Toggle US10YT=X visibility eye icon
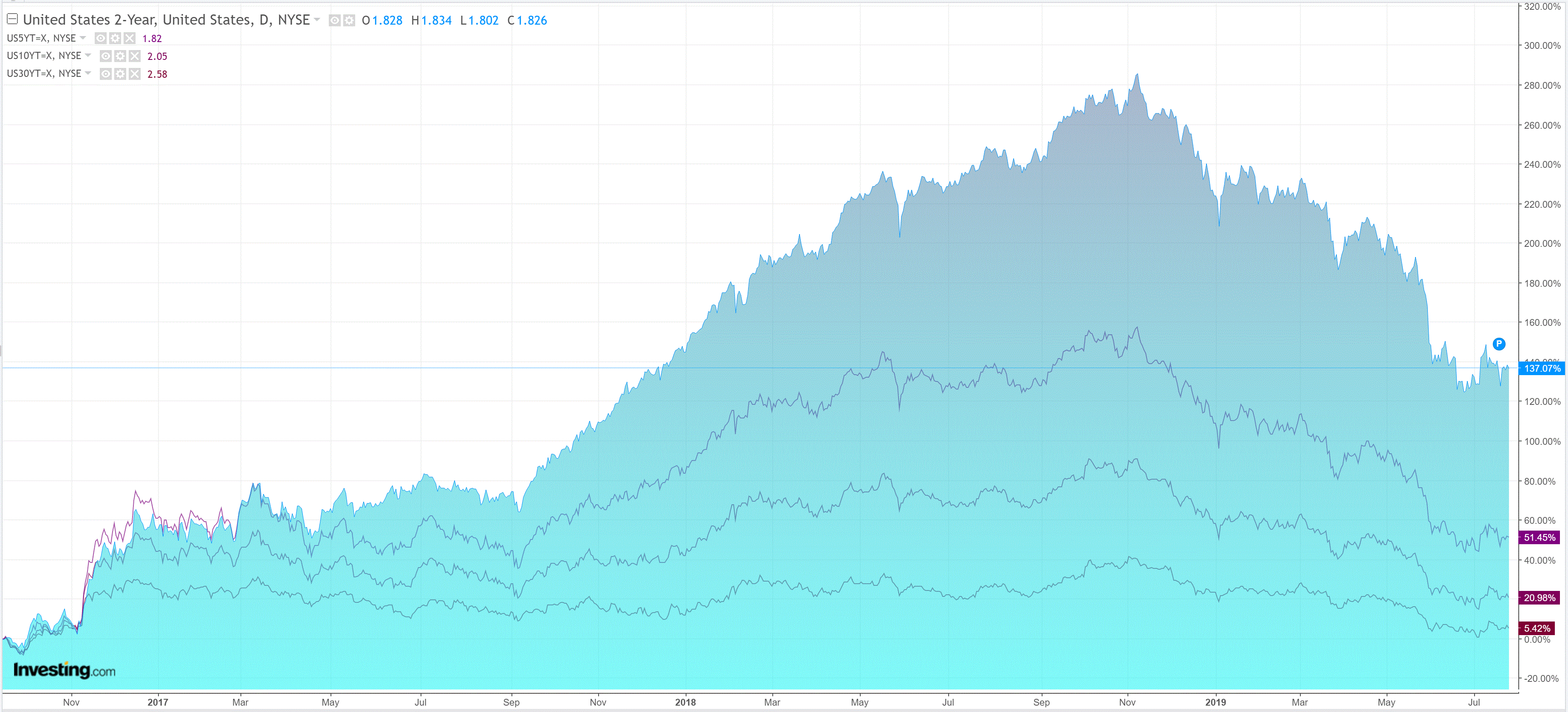The width and height of the screenshot is (1568, 712). pos(105,56)
